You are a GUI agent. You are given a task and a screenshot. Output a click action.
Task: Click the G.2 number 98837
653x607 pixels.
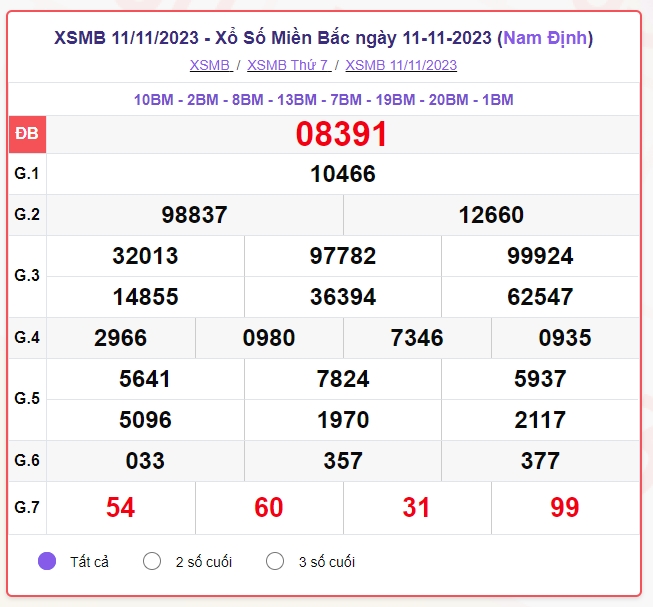194,215
